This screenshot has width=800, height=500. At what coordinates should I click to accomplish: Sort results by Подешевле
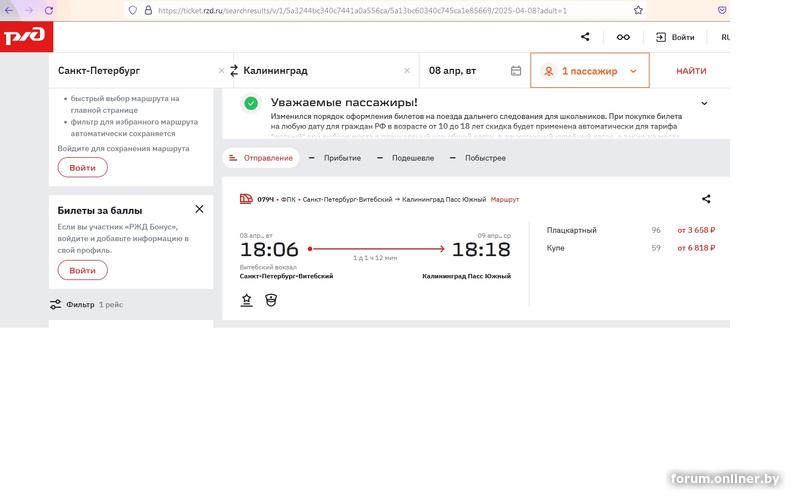tap(405, 158)
